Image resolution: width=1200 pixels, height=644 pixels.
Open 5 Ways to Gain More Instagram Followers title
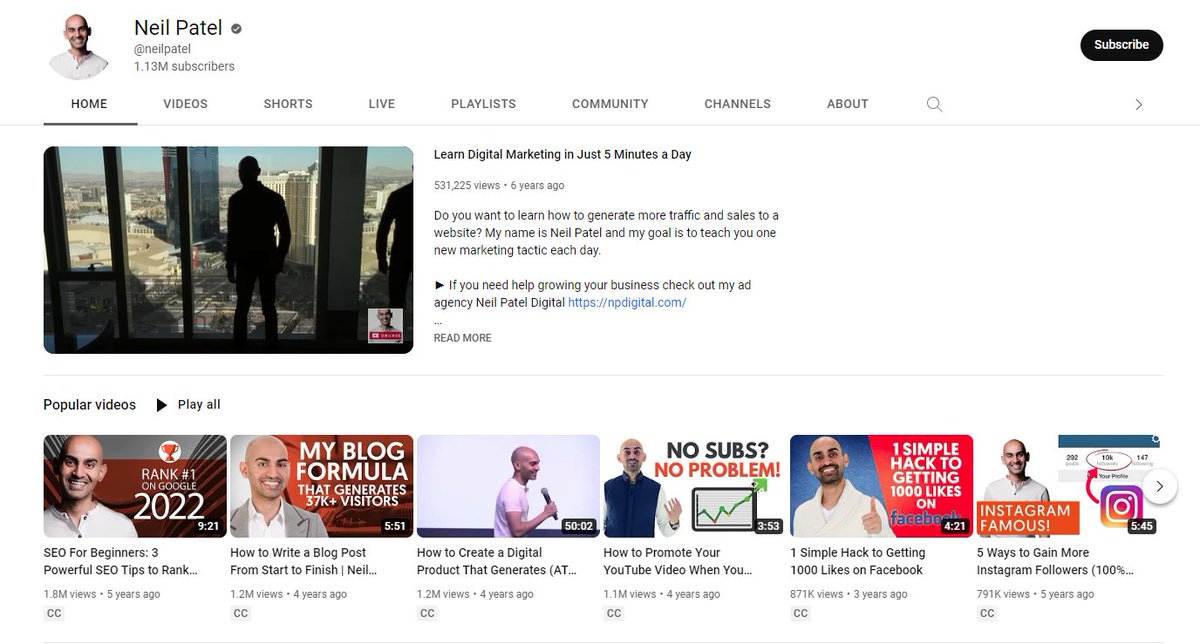(1056, 562)
